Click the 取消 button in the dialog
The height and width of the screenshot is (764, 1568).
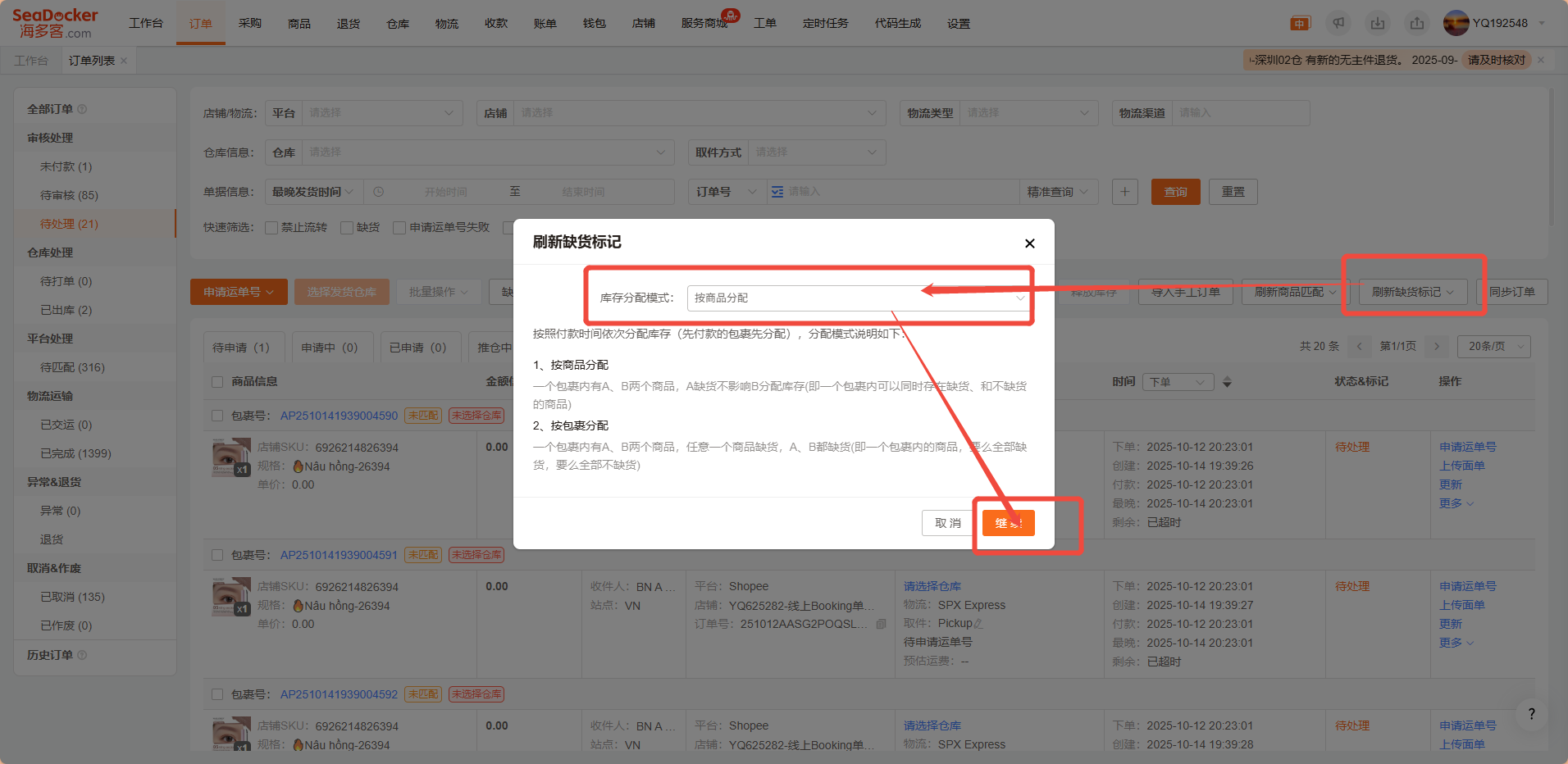pos(947,523)
